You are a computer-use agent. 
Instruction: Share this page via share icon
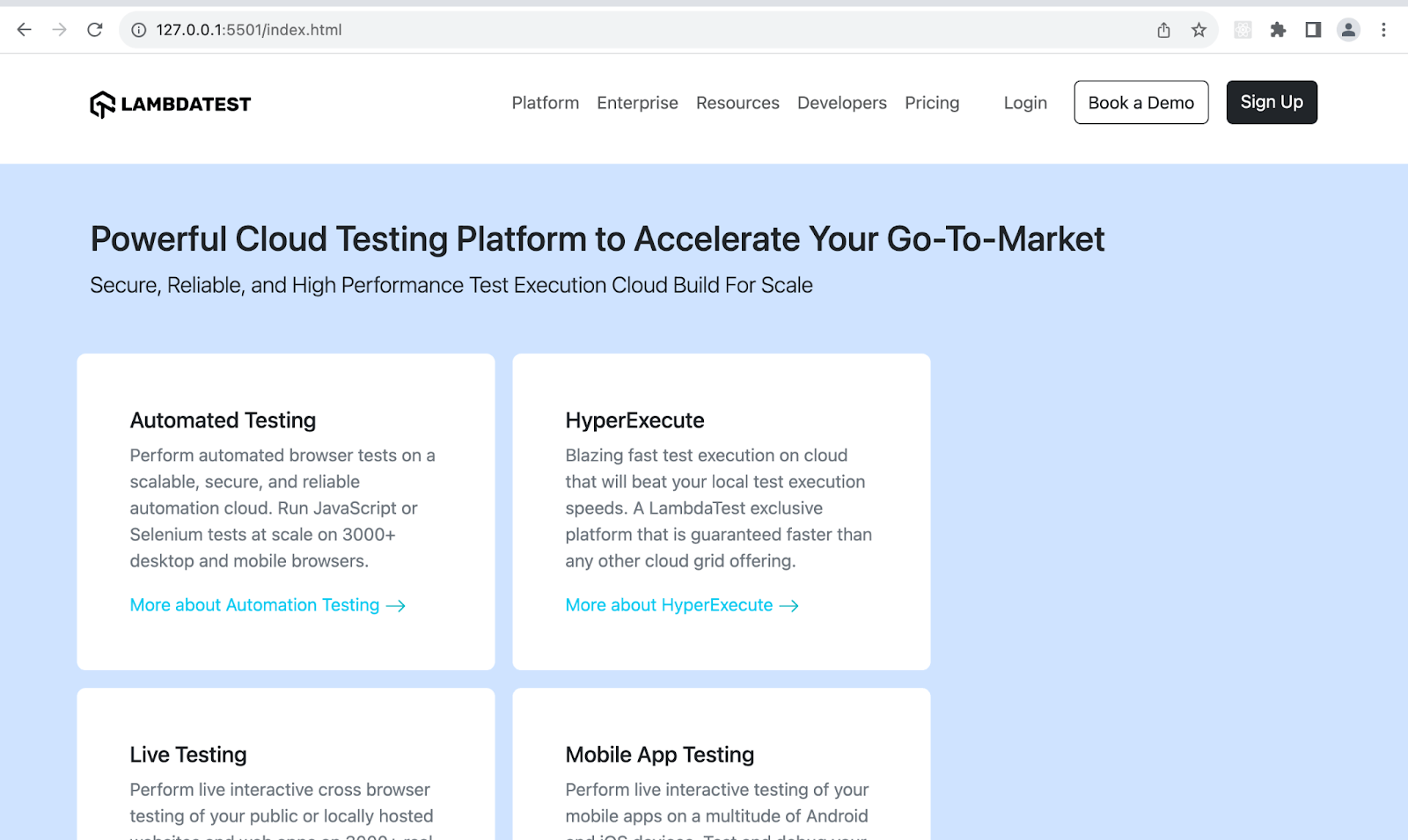(x=1163, y=30)
